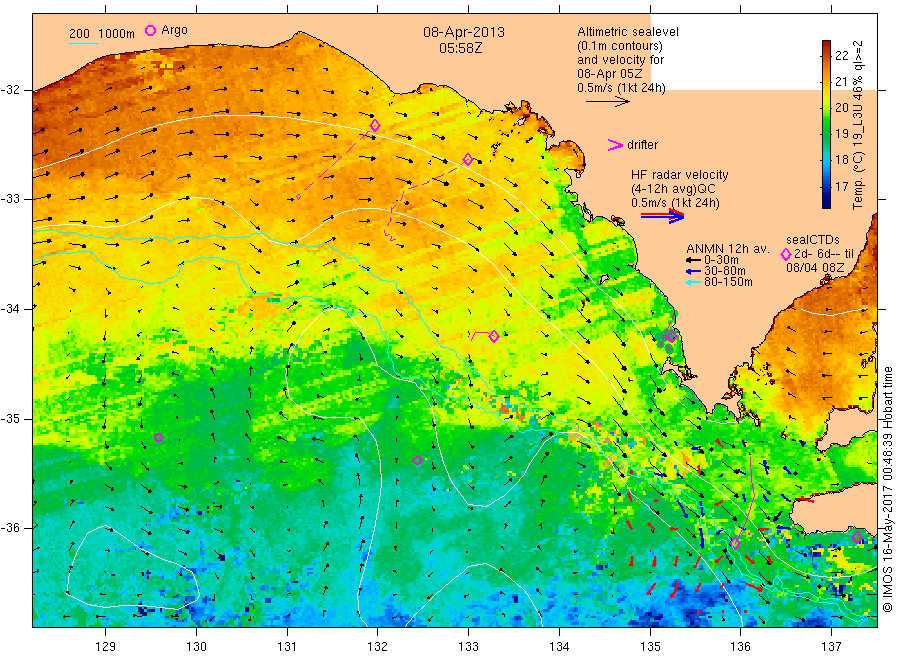The width and height of the screenshot is (900, 660).
Task: Click the latitude axis label -32
Action: (x=10, y=90)
